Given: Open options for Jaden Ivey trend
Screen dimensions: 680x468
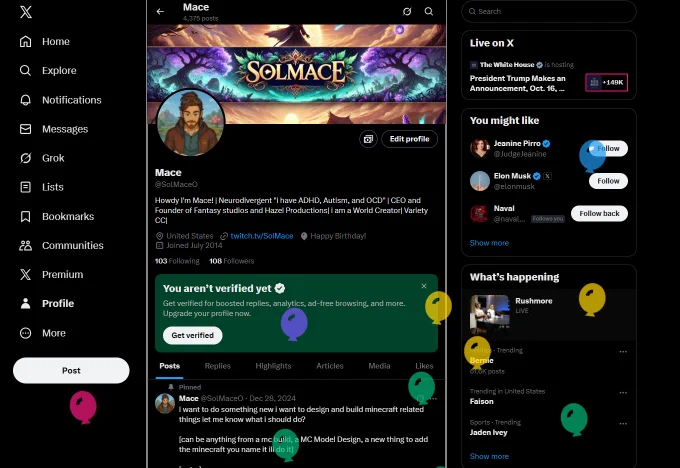Looking at the screenshot, I should (x=623, y=424).
